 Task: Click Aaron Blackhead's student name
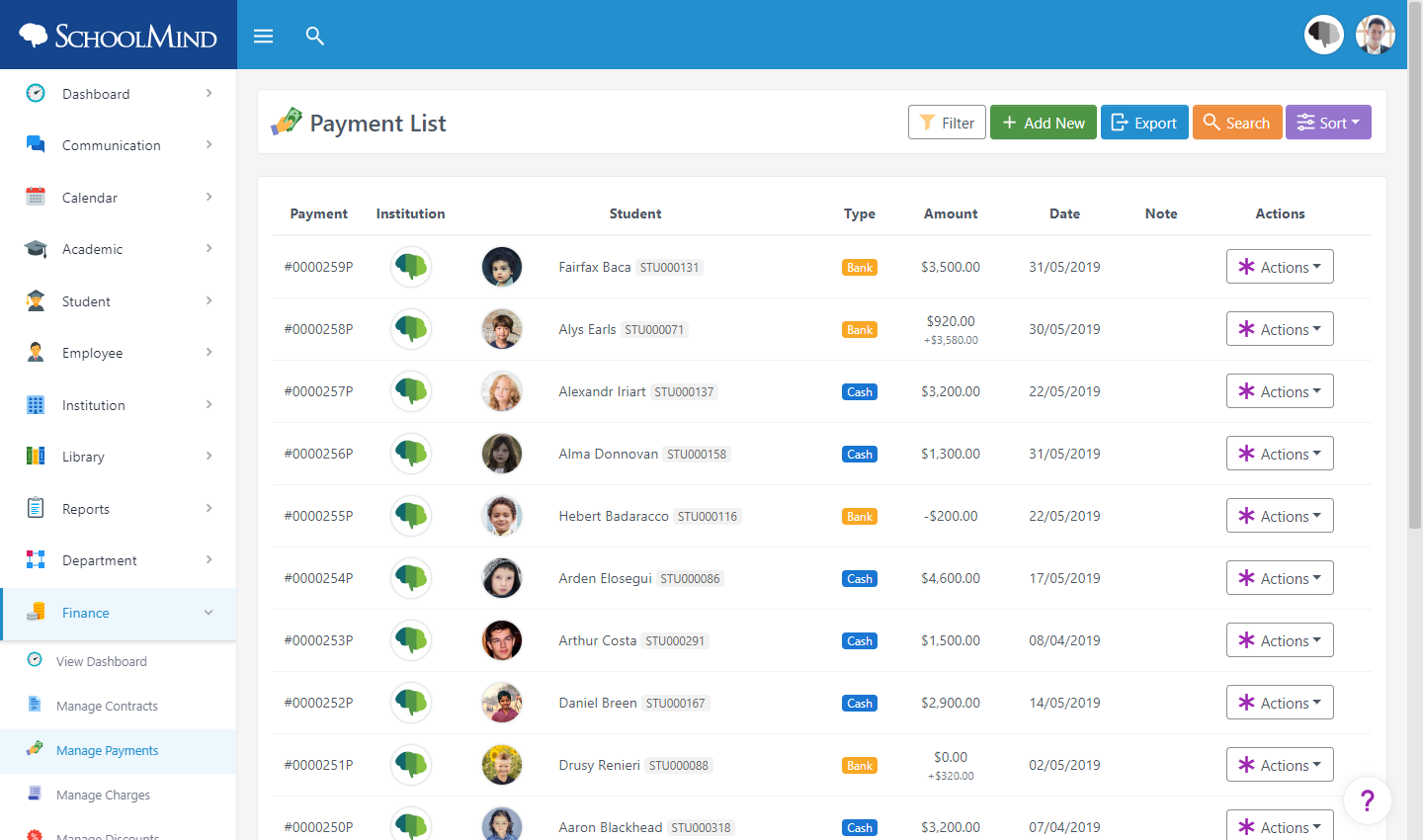[611, 827]
